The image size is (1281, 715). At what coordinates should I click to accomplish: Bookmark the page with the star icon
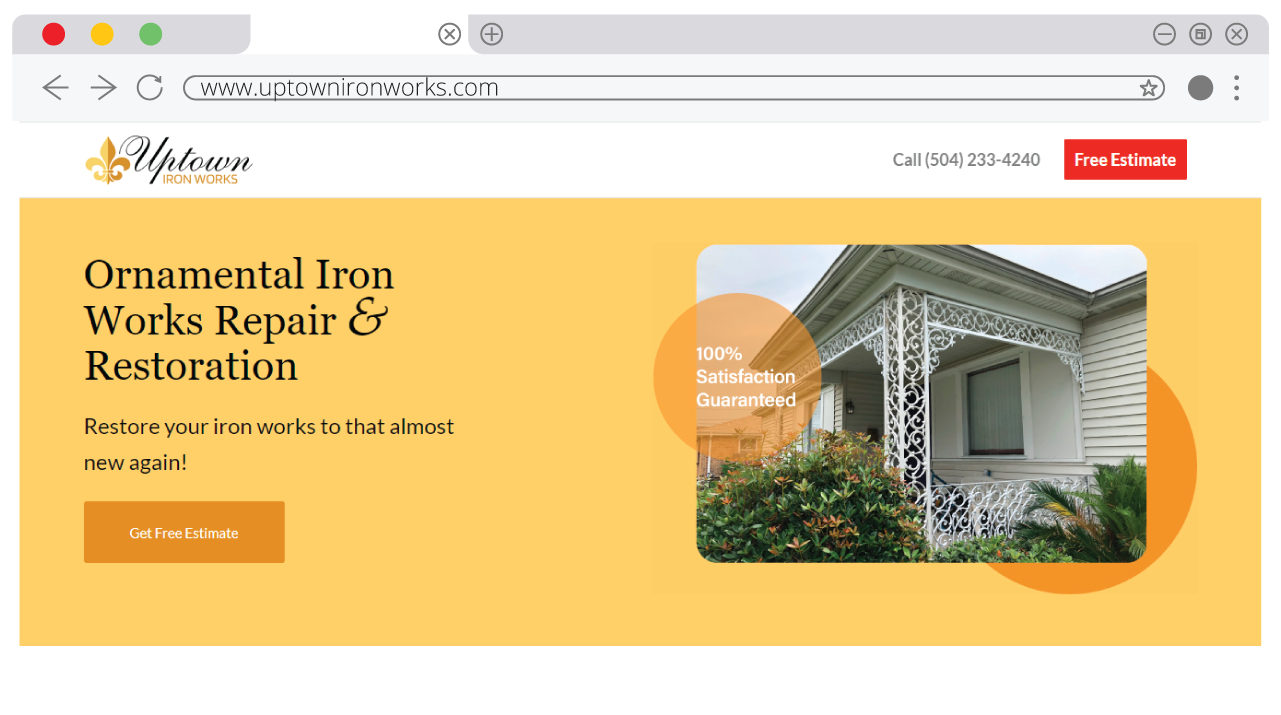(x=1148, y=88)
